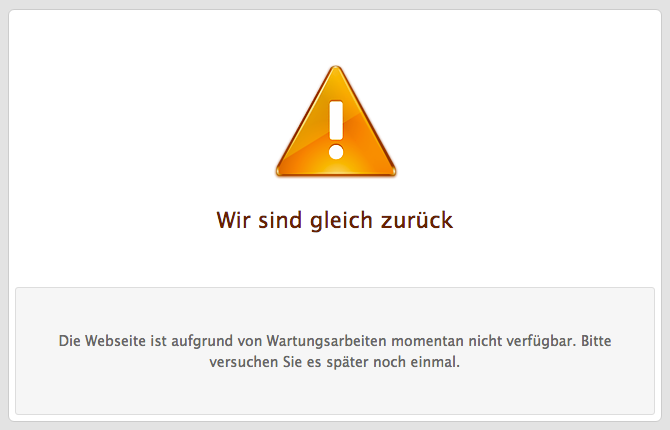This screenshot has height=430, width=670.
Task: Click the white dot of the exclamation mark
Action: point(336,152)
